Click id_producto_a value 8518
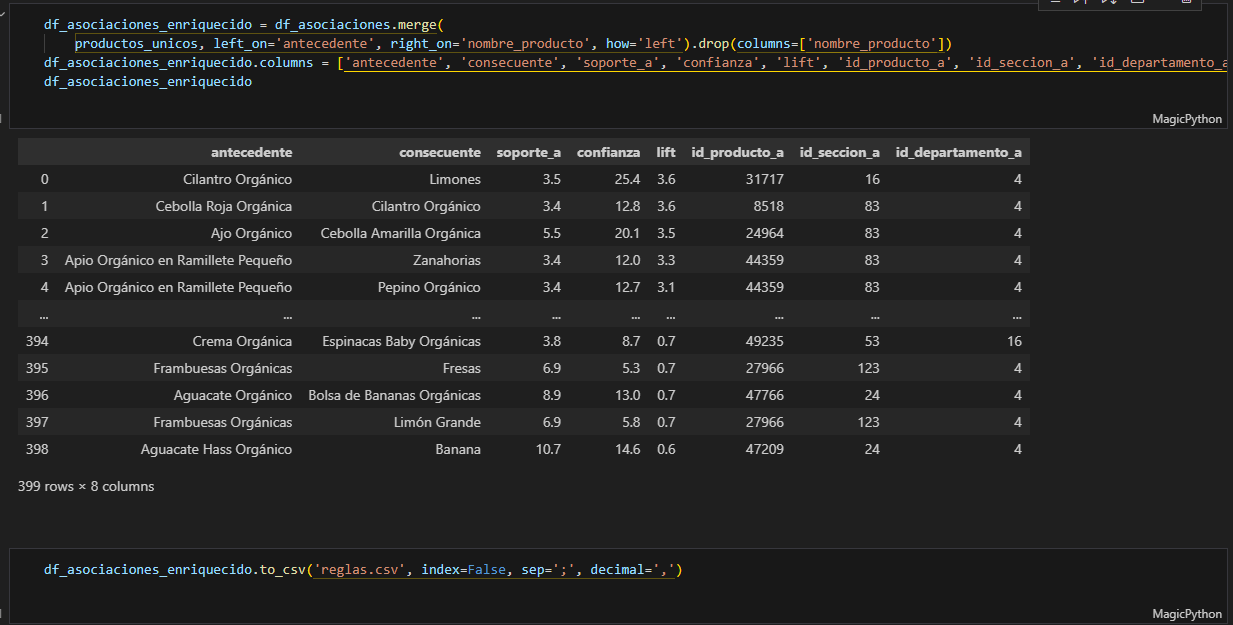The image size is (1233, 625). click(x=769, y=206)
